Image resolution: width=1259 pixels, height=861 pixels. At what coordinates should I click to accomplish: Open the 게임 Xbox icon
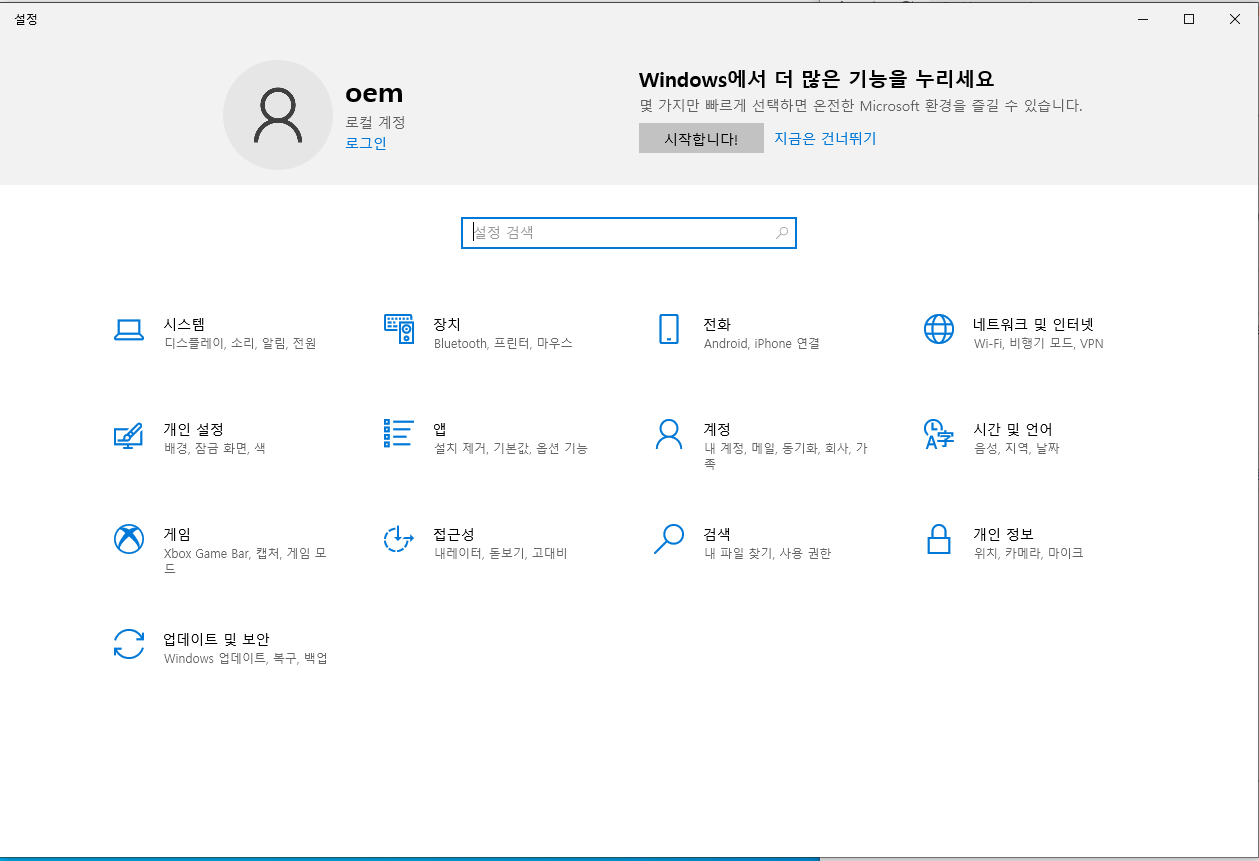[129, 539]
